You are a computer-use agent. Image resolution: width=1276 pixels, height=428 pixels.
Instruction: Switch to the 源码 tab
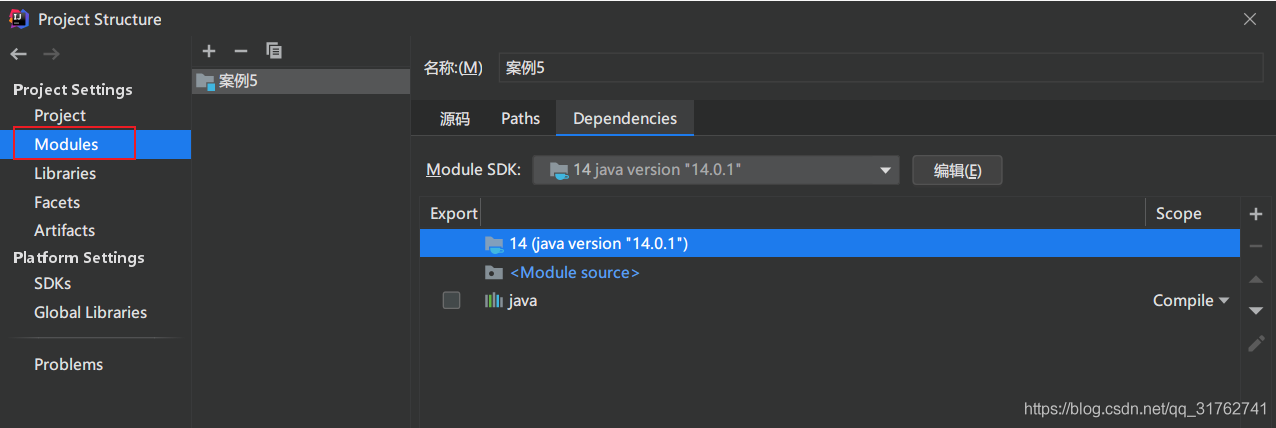pyautogui.click(x=454, y=118)
